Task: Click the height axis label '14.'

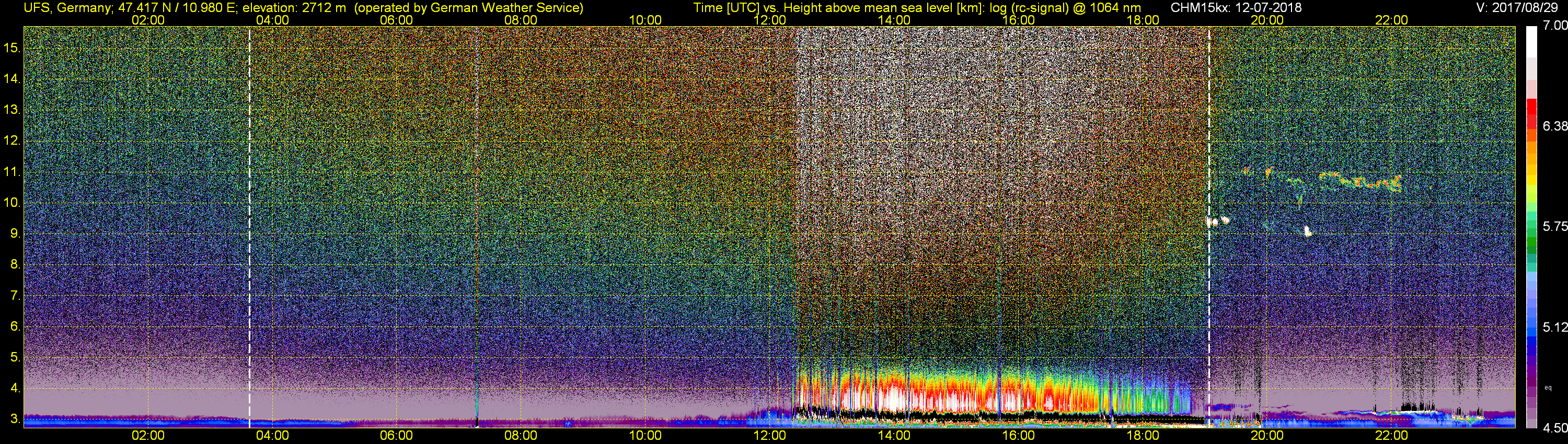Action: click(12, 79)
